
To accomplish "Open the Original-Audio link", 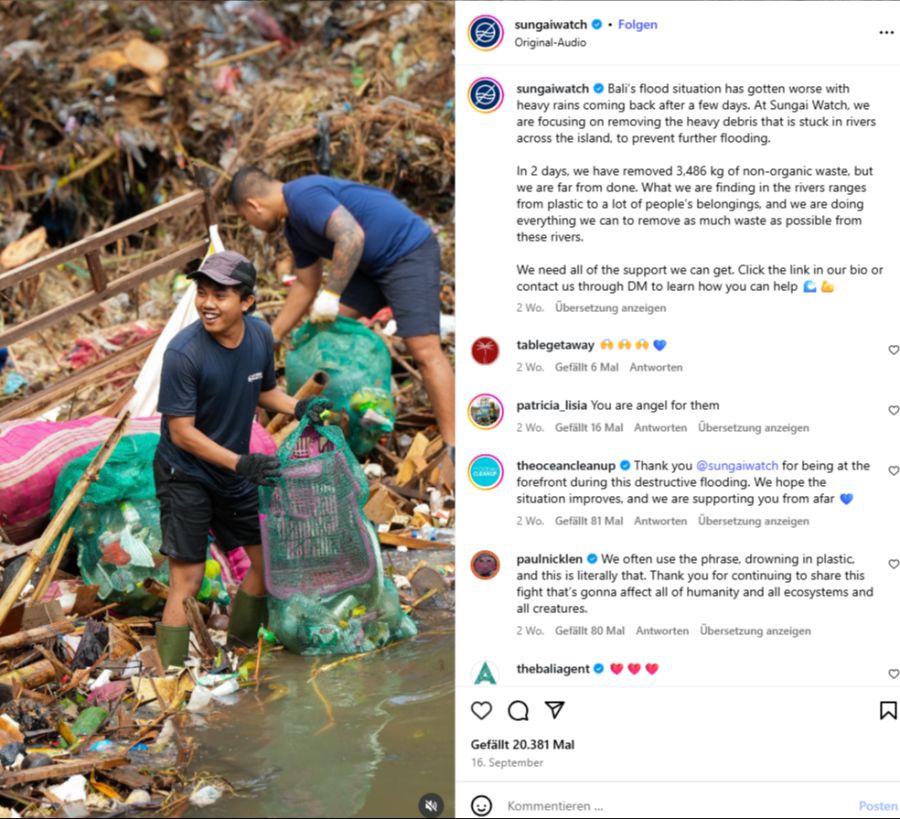I will click(x=550, y=42).
